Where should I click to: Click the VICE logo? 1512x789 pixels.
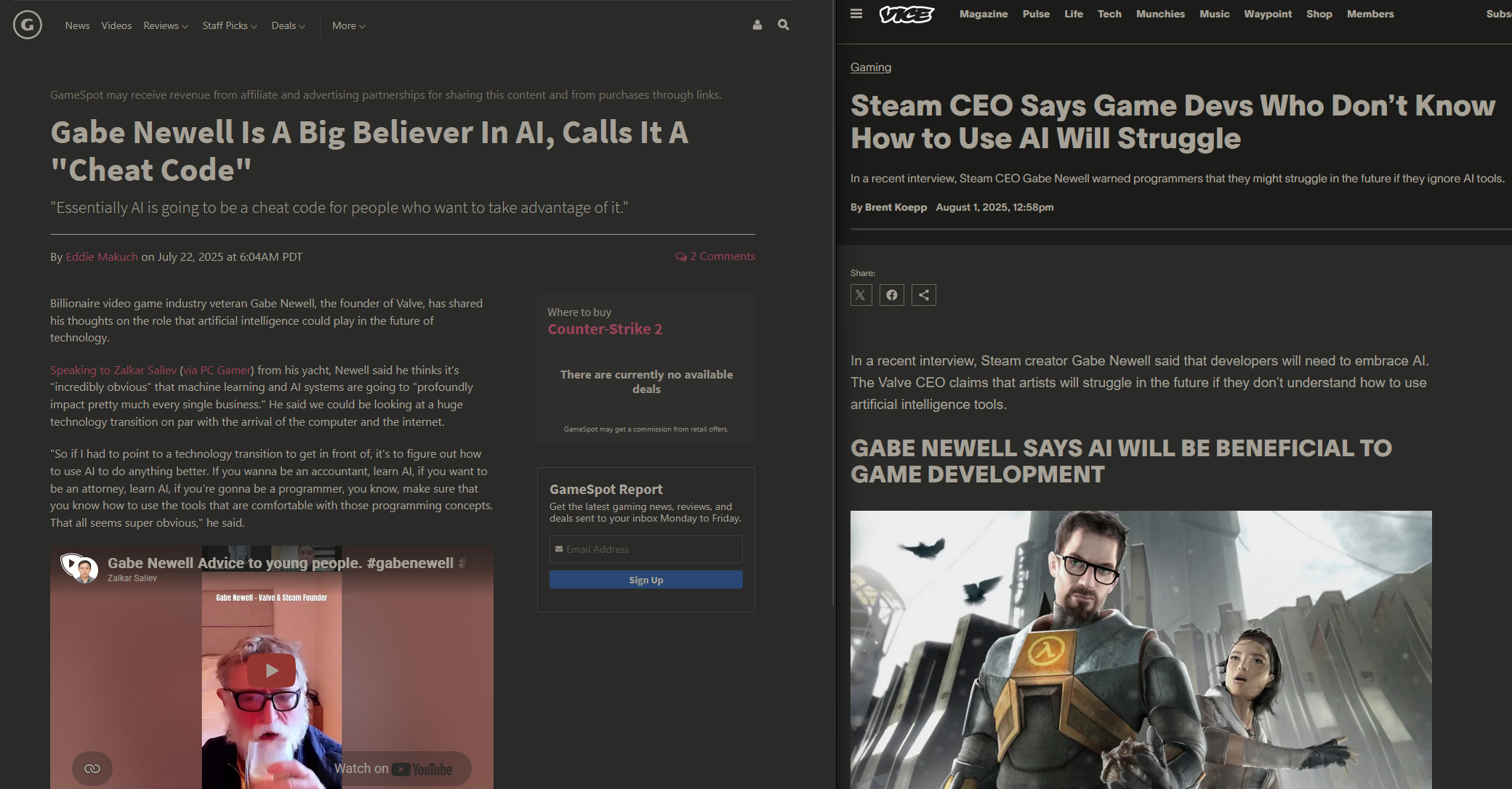906,14
